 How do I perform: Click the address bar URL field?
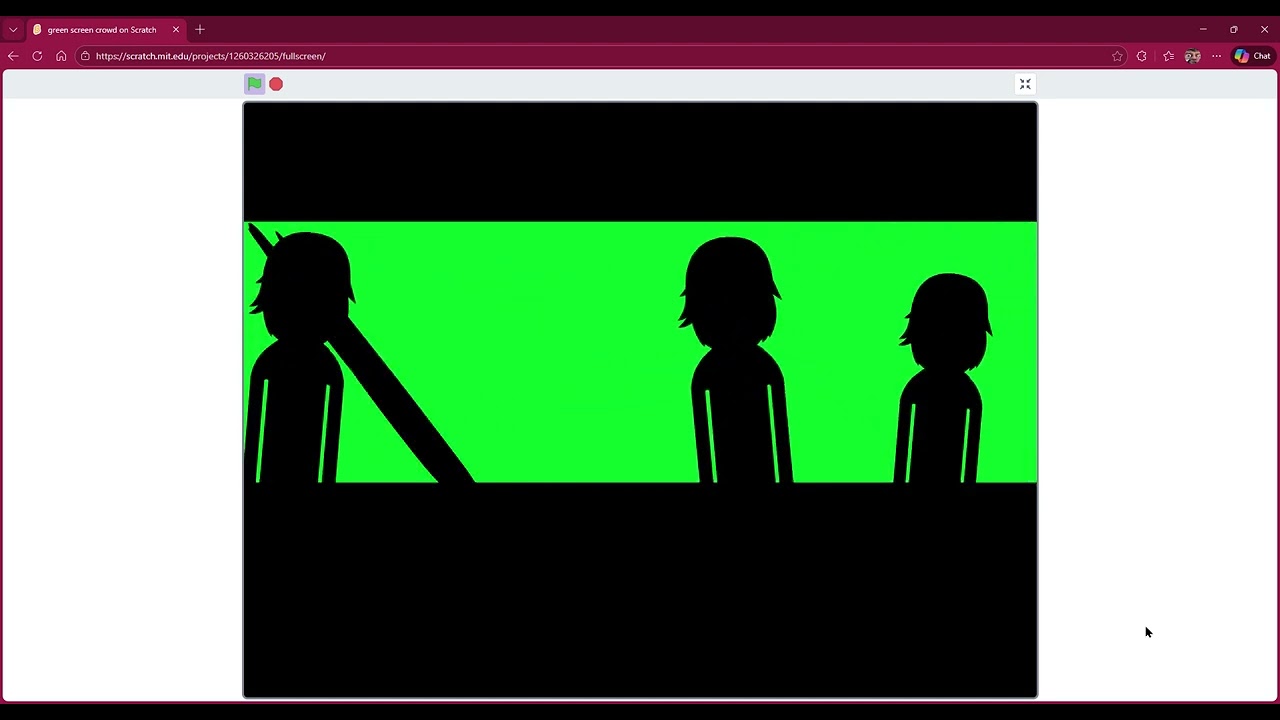click(600, 56)
